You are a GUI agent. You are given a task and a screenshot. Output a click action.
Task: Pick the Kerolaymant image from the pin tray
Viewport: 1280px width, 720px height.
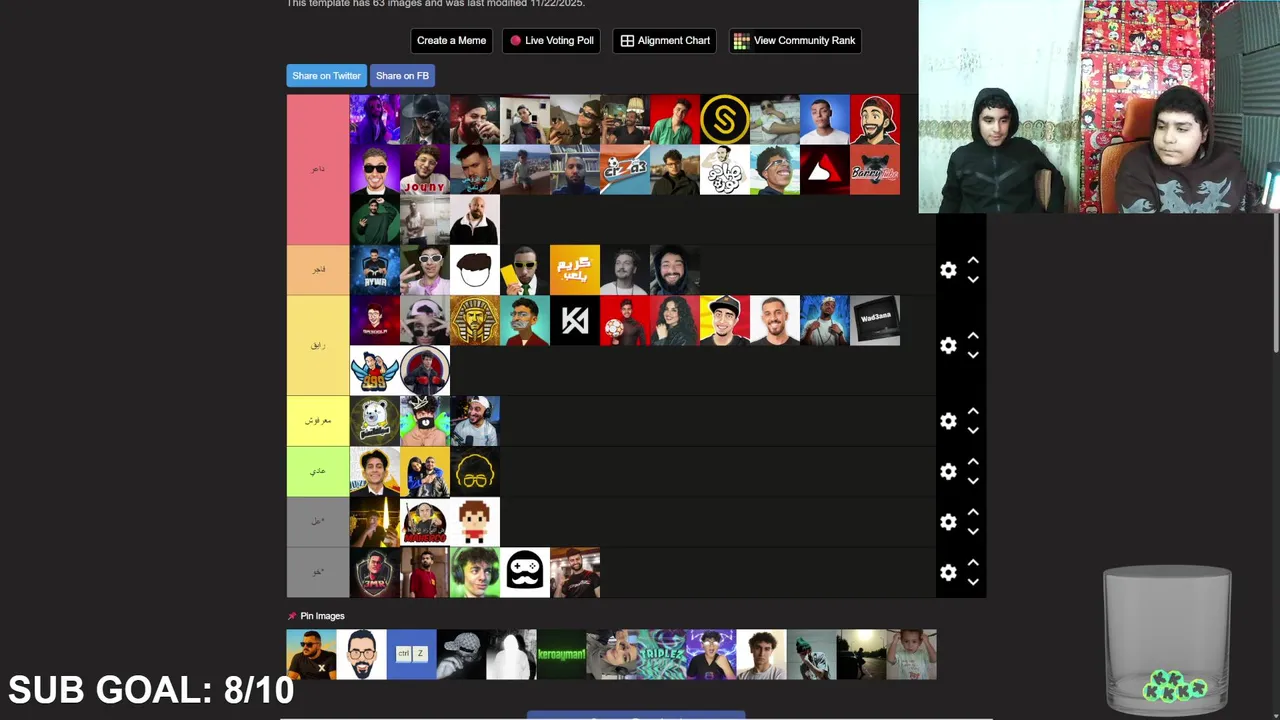pos(562,655)
